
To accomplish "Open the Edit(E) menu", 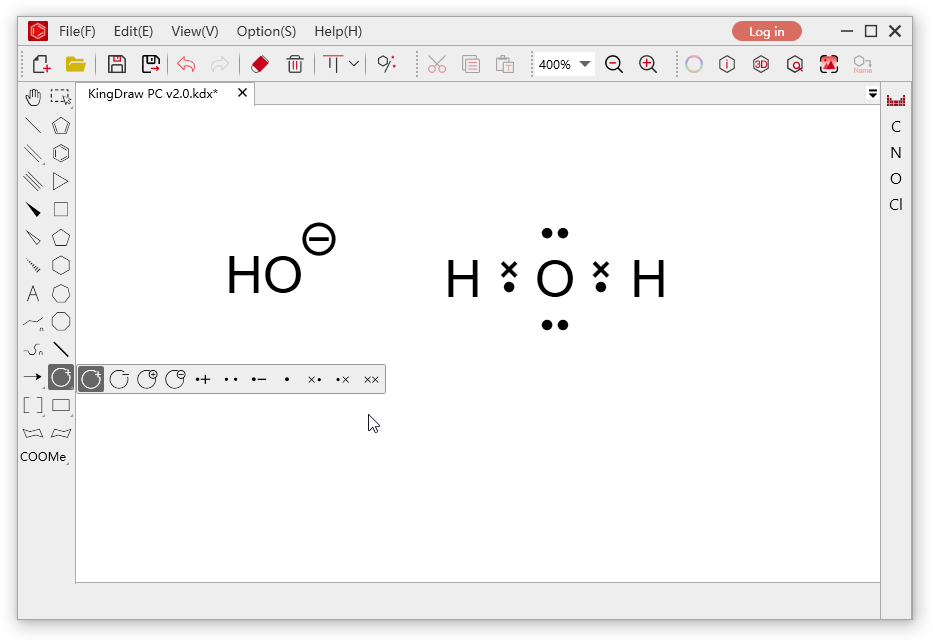I will [133, 32].
